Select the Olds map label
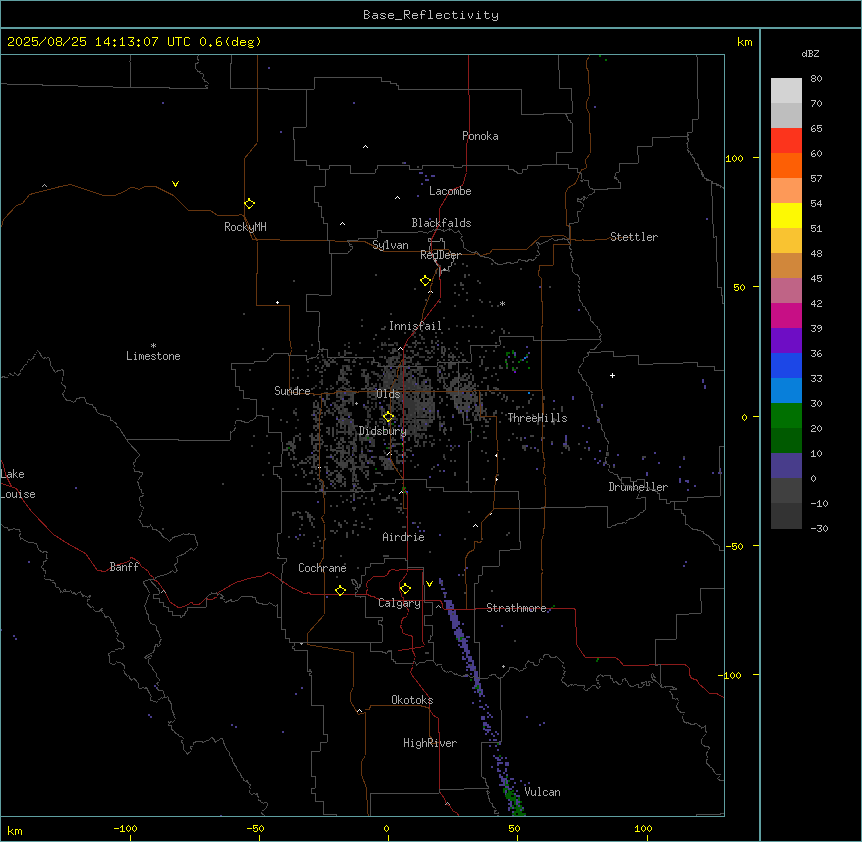The height and width of the screenshot is (842, 862). (x=388, y=394)
